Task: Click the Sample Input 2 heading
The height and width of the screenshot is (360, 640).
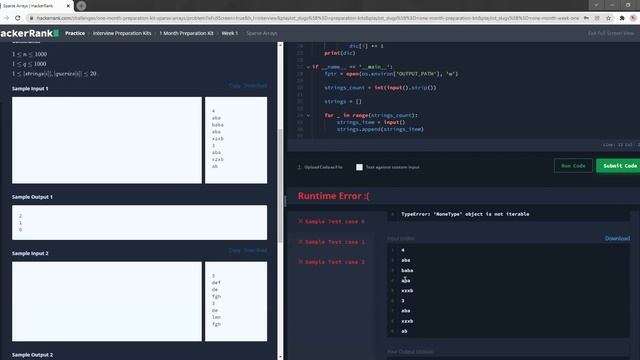Action: [30, 253]
